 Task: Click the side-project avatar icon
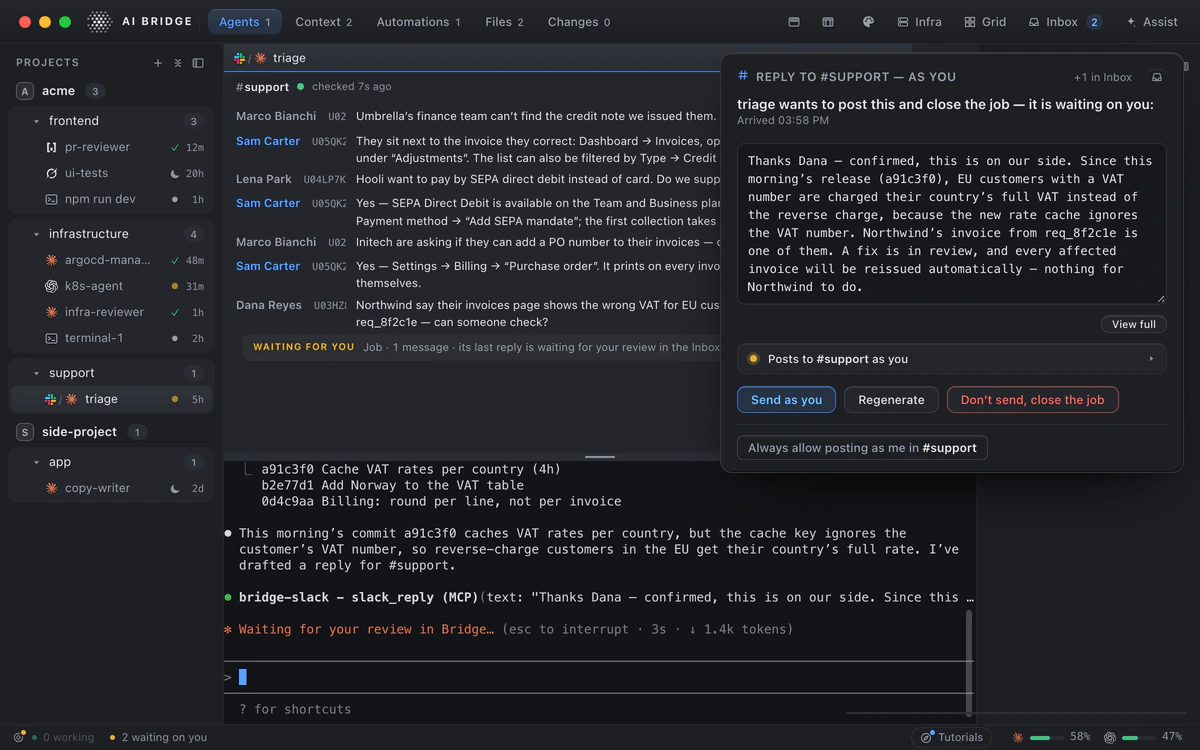(x=25, y=432)
